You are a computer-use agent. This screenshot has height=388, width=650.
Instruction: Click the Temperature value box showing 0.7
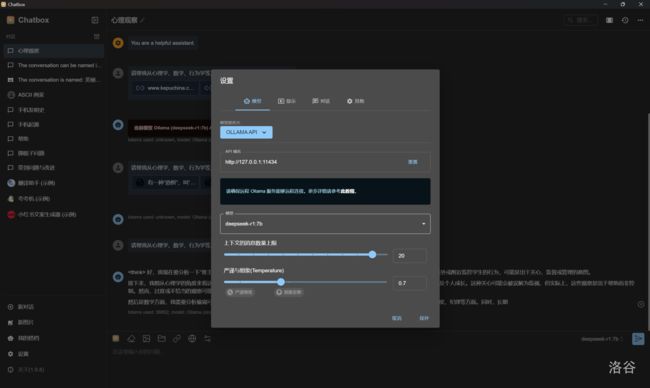click(x=409, y=283)
